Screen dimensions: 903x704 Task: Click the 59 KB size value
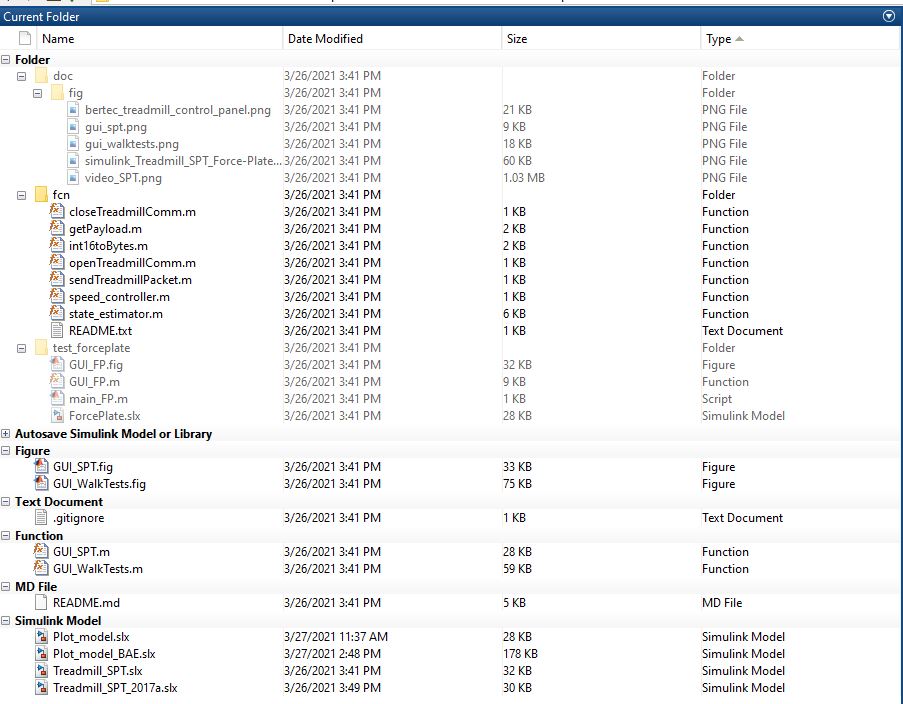517,569
